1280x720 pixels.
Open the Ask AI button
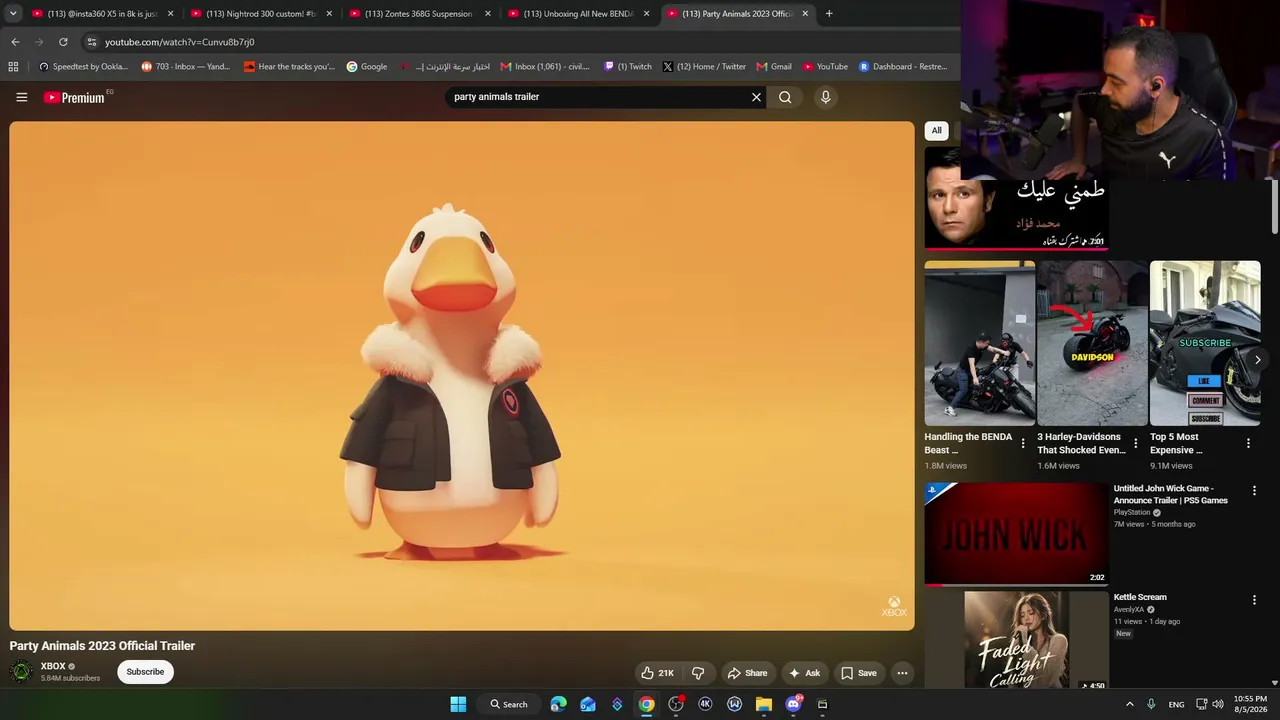pos(804,673)
